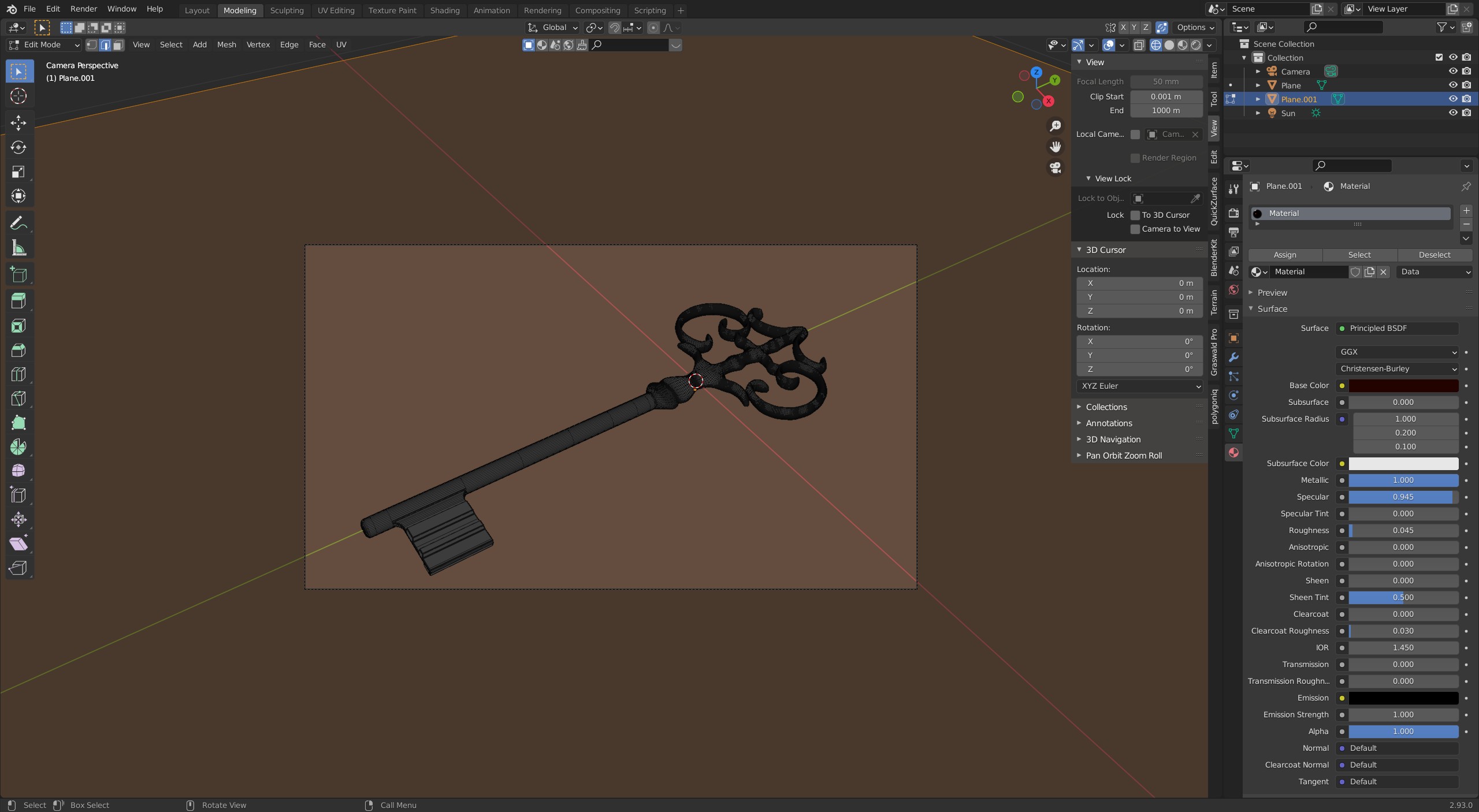
Task: Enable Lock To 3D Cursor checkbox
Action: [x=1135, y=215]
